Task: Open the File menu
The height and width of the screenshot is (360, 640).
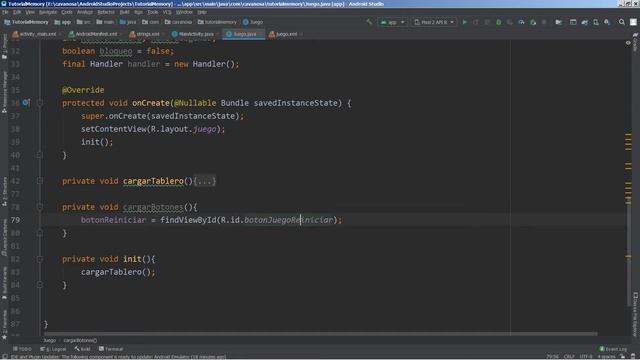Action: point(5,12)
